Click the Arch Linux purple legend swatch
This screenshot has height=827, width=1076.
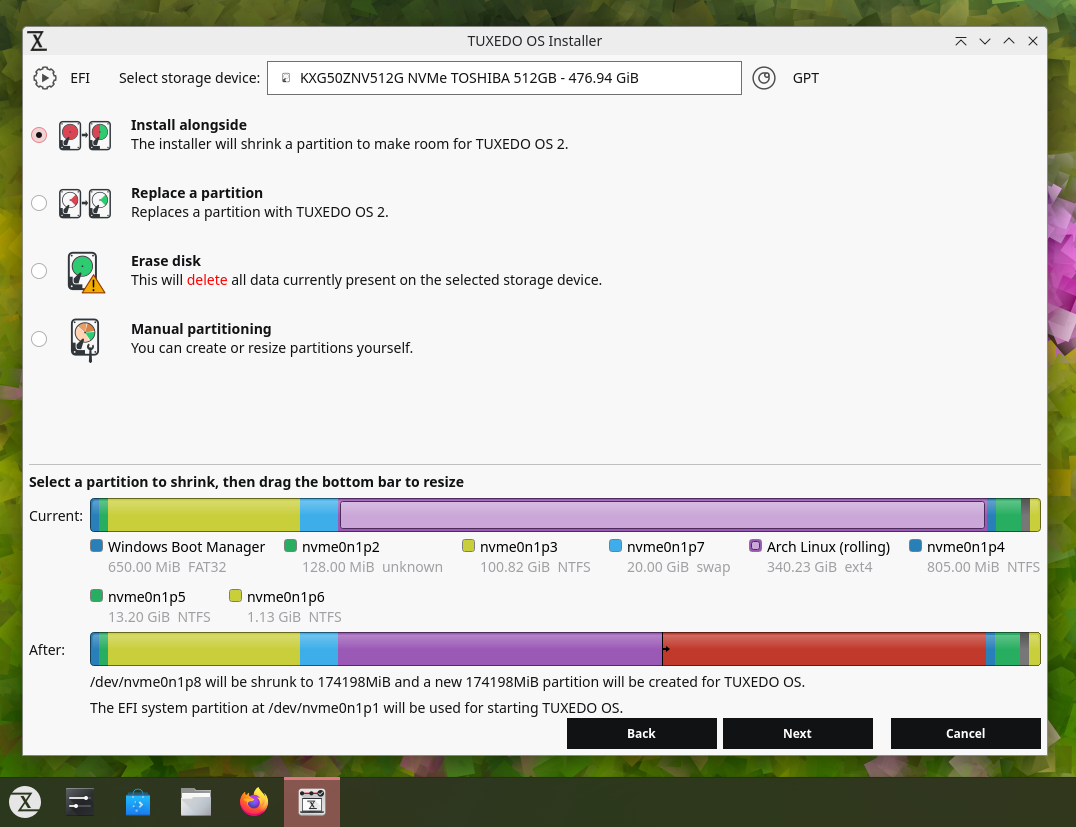[756, 546]
